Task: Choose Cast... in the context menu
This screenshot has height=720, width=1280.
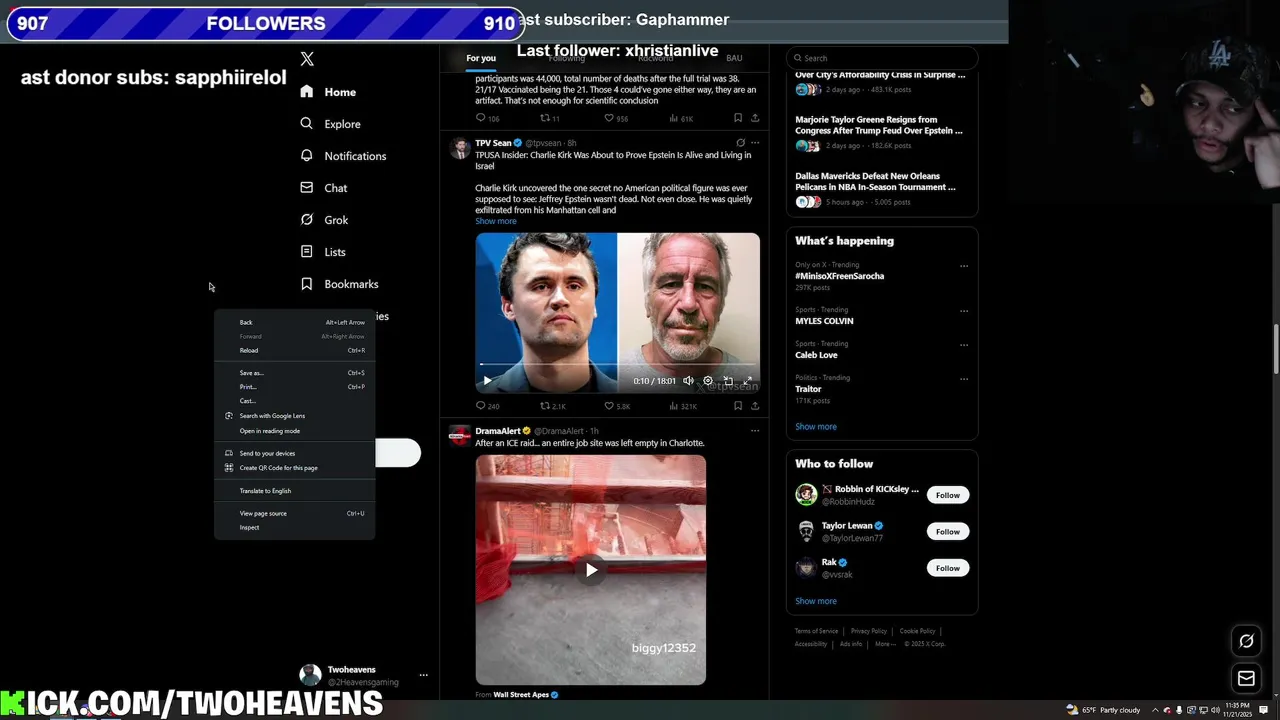Action: (x=294, y=401)
